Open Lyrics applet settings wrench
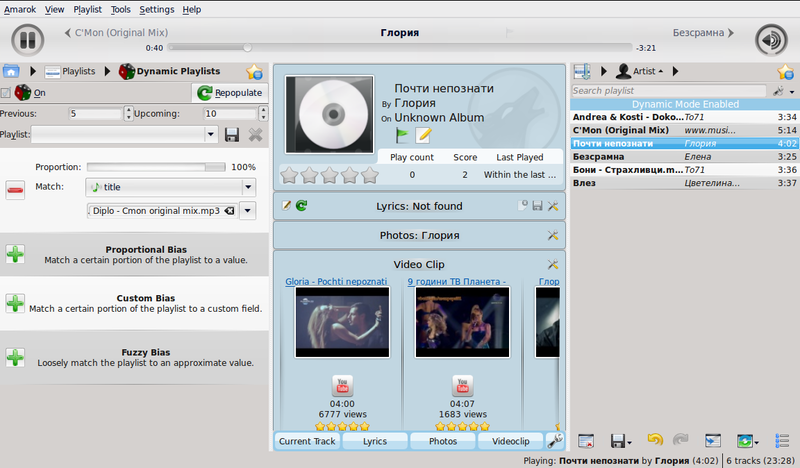 tap(553, 206)
